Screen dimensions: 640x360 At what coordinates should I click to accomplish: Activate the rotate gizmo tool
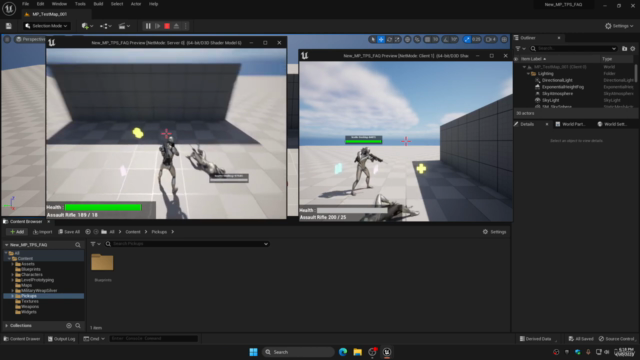coord(389,39)
